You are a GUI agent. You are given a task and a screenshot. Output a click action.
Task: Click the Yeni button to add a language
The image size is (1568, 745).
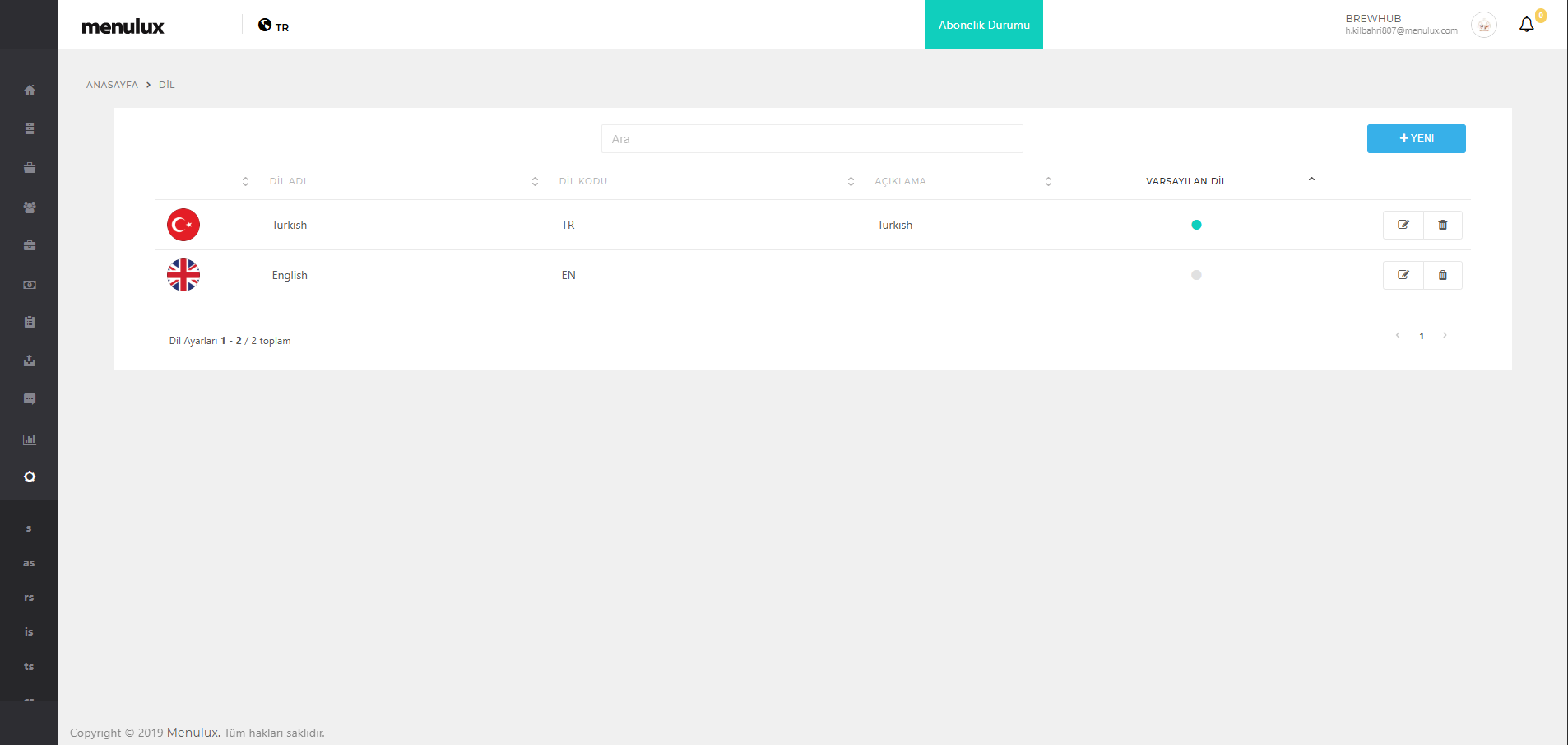(x=1416, y=138)
